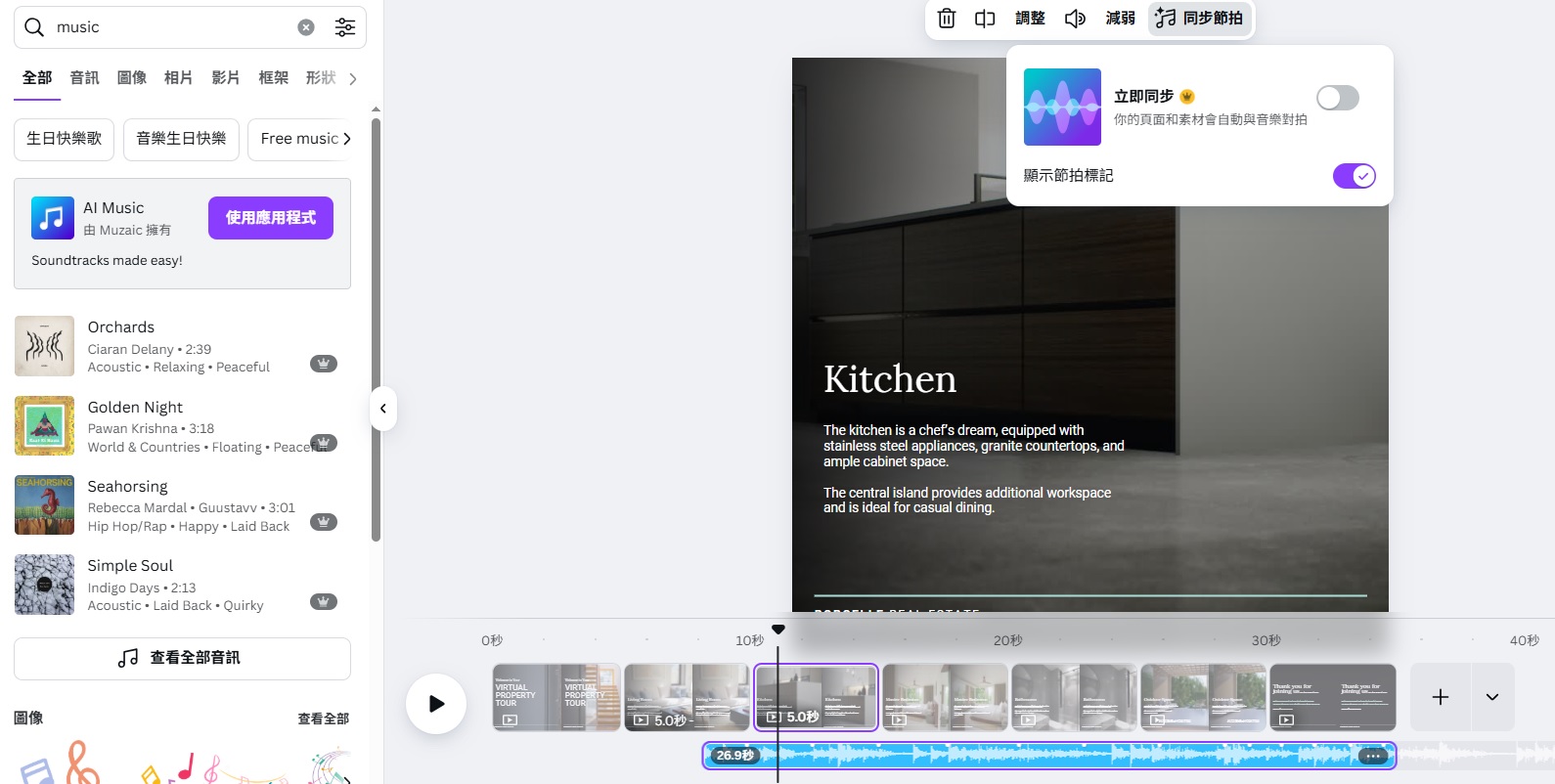Open search filter options icon
The image size is (1555, 784).
pos(345,27)
